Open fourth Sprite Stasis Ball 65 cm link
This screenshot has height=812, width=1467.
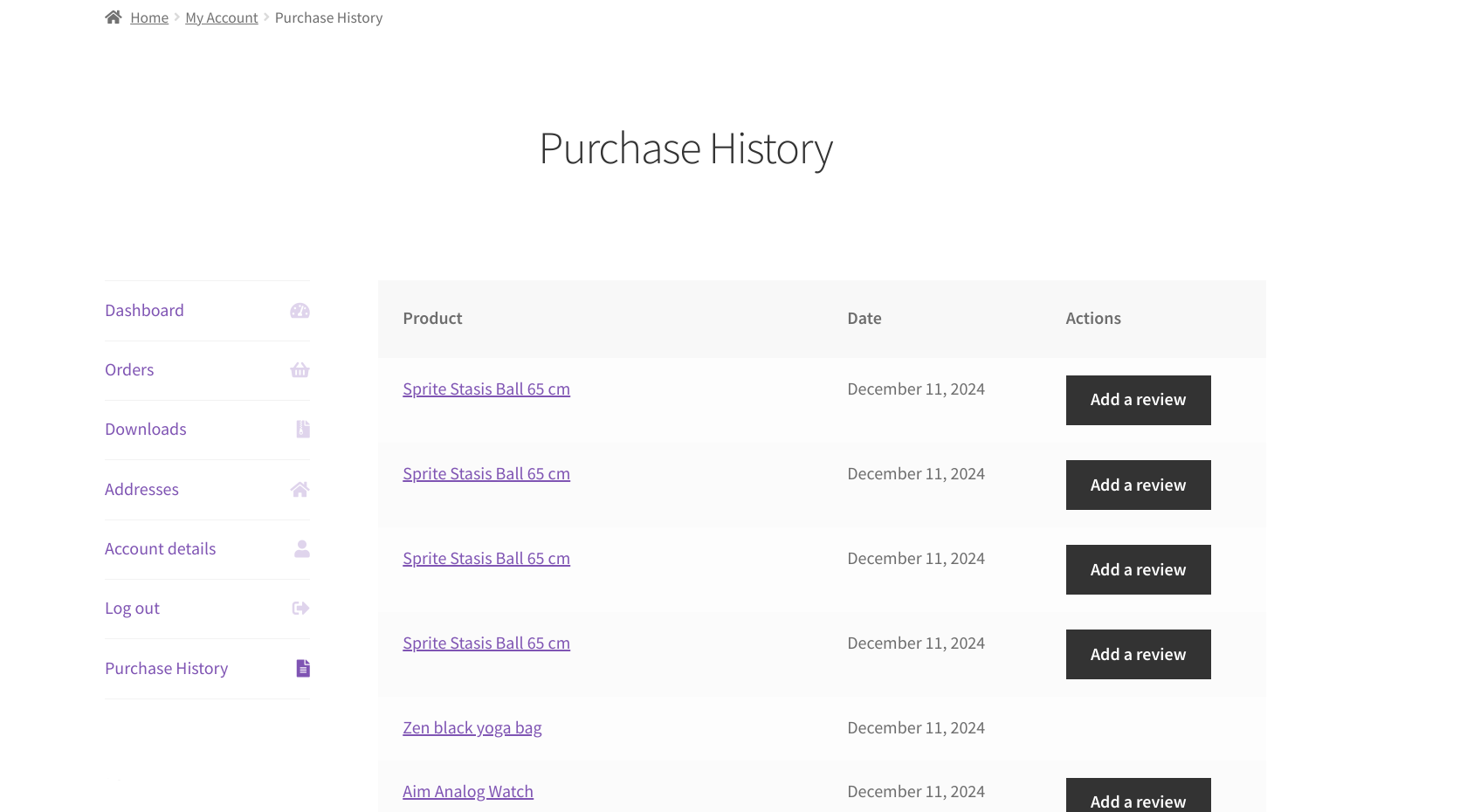click(x=486, y=643)
